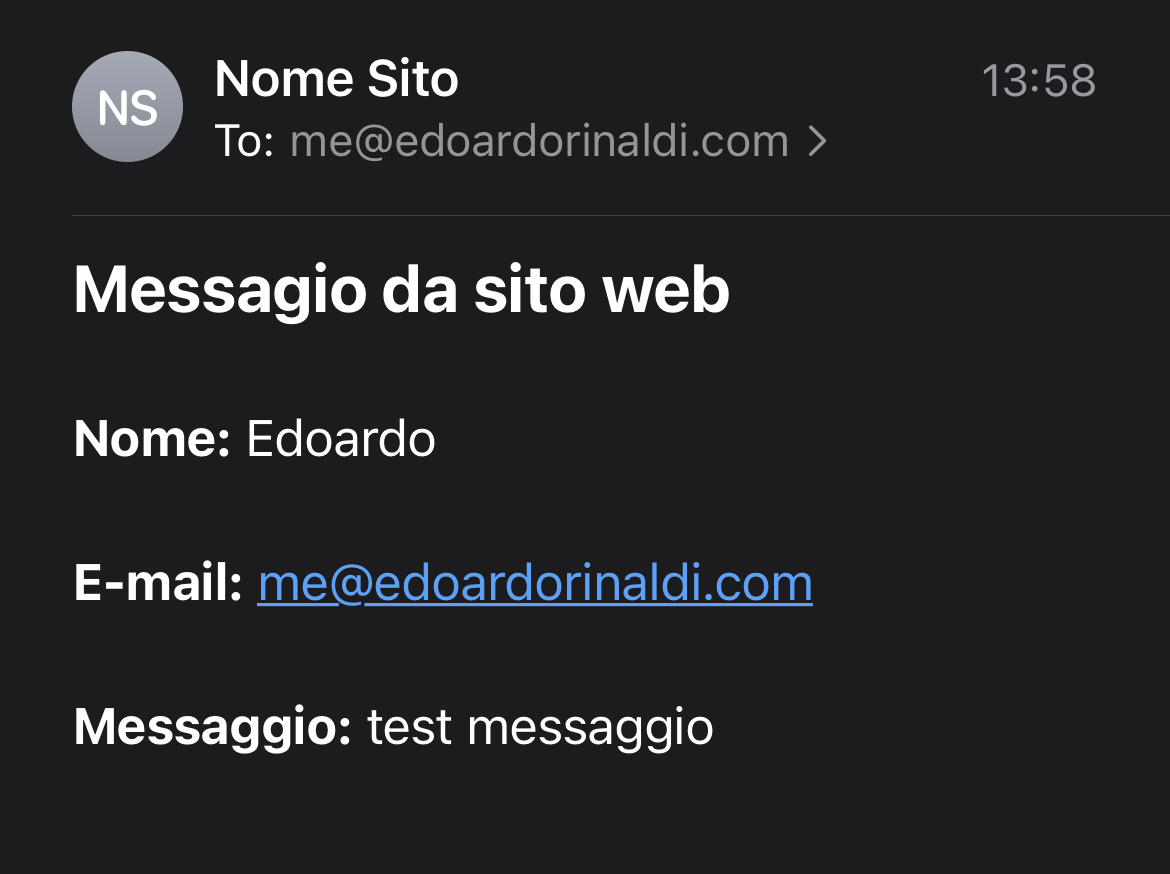Click the word "test" in the message
1170x874 pixels.
(x=410, y=727)
